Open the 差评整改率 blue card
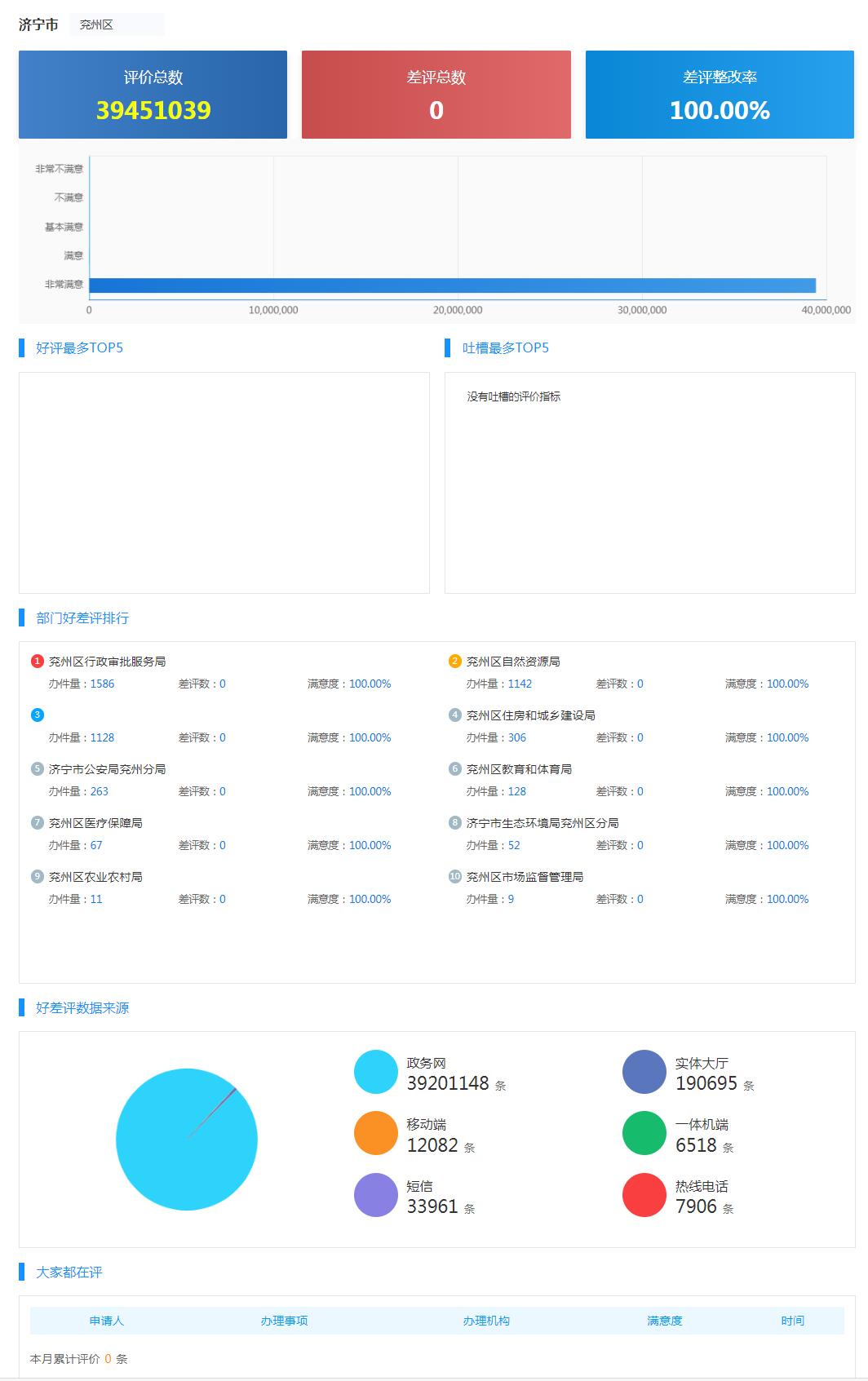The image size is (868, 1381). (x=720, y=95)
